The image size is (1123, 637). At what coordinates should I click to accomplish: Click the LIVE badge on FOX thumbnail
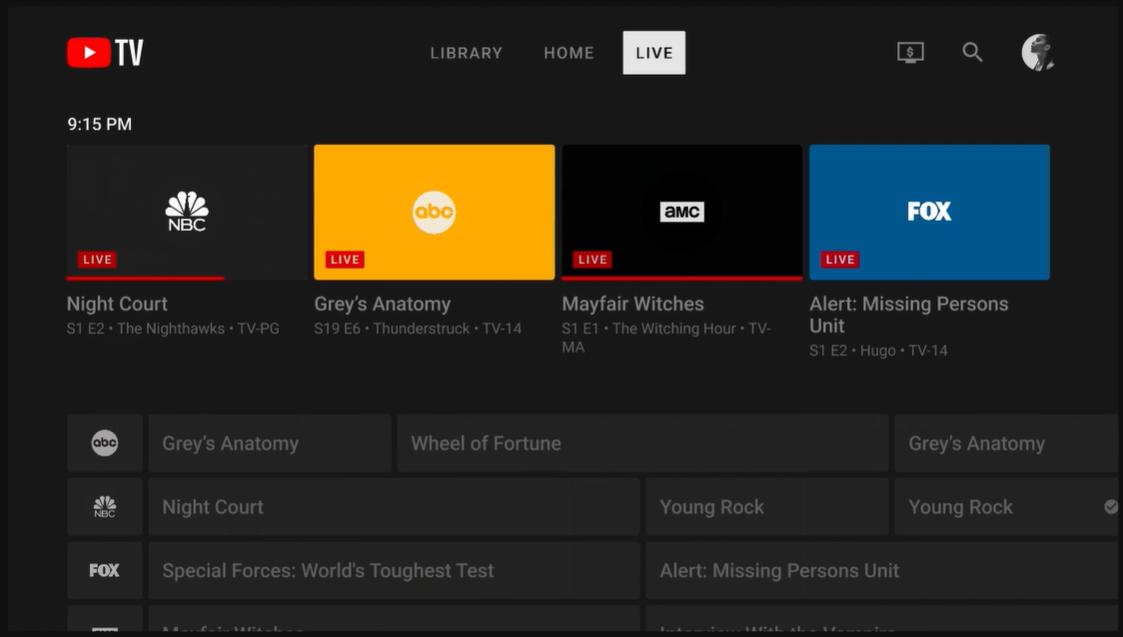[840, 259]
